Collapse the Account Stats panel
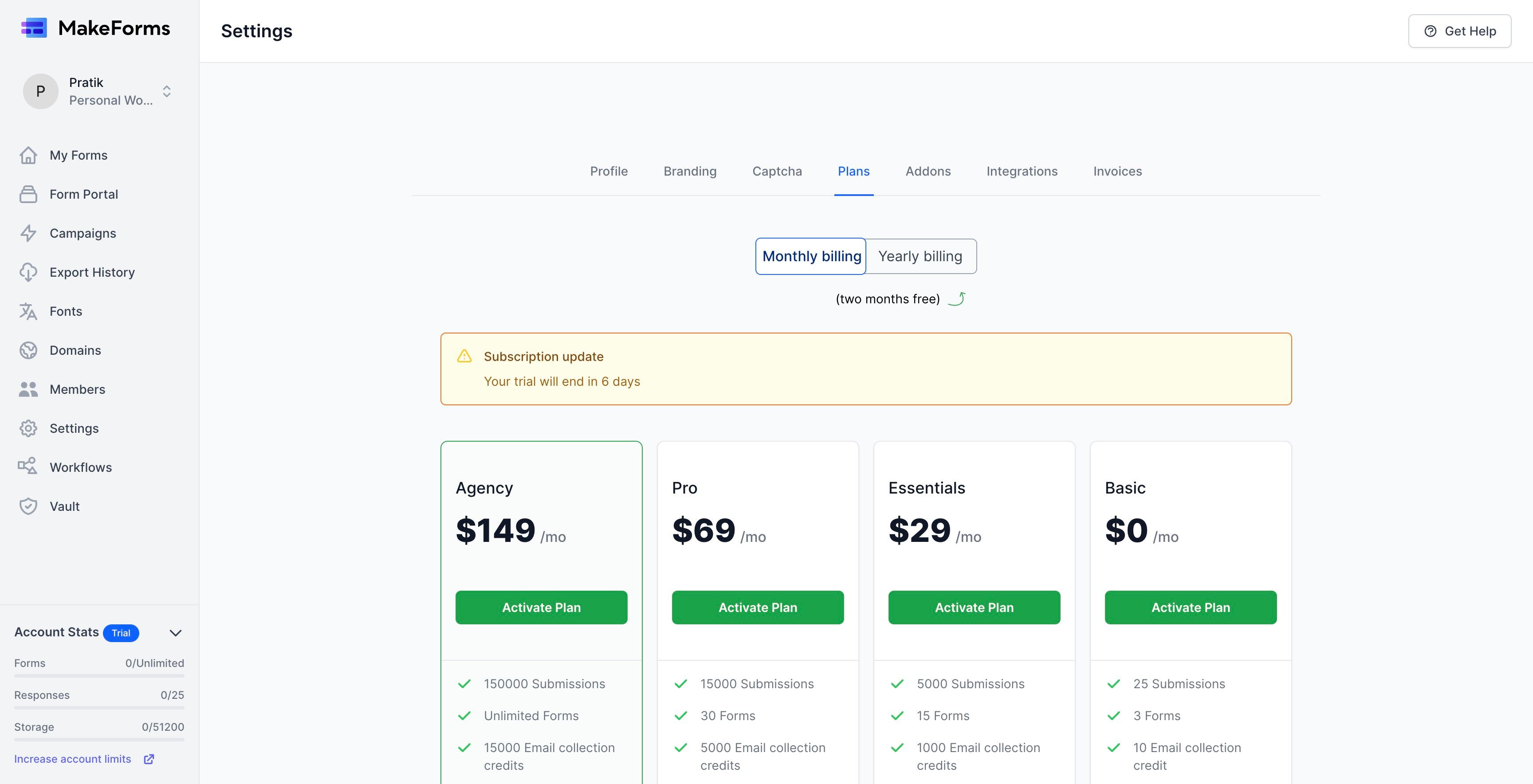This screenshot has height=784, width=1533. tap(176, 633)
